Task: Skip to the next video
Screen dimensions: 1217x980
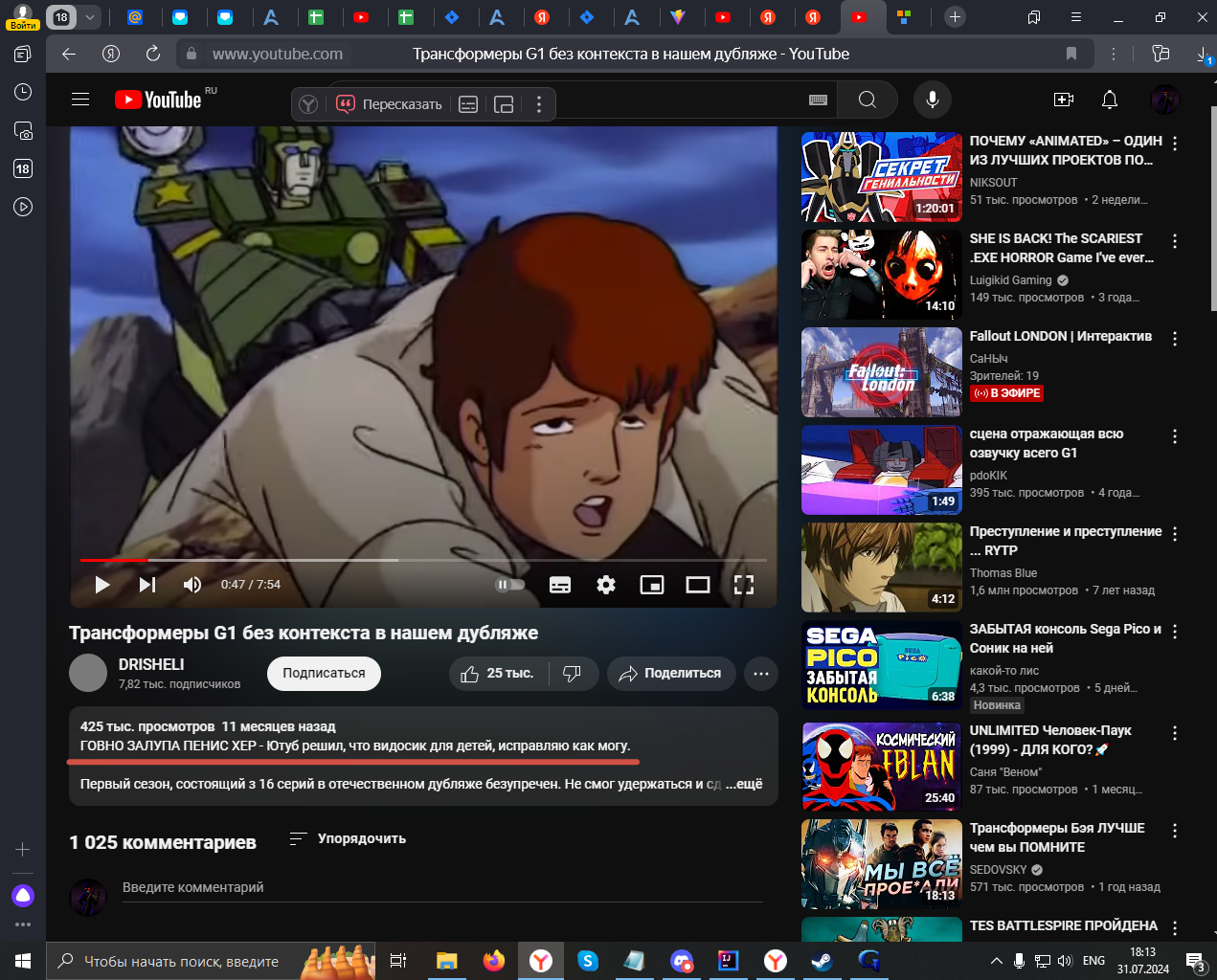Action: (x=147, y=585)
